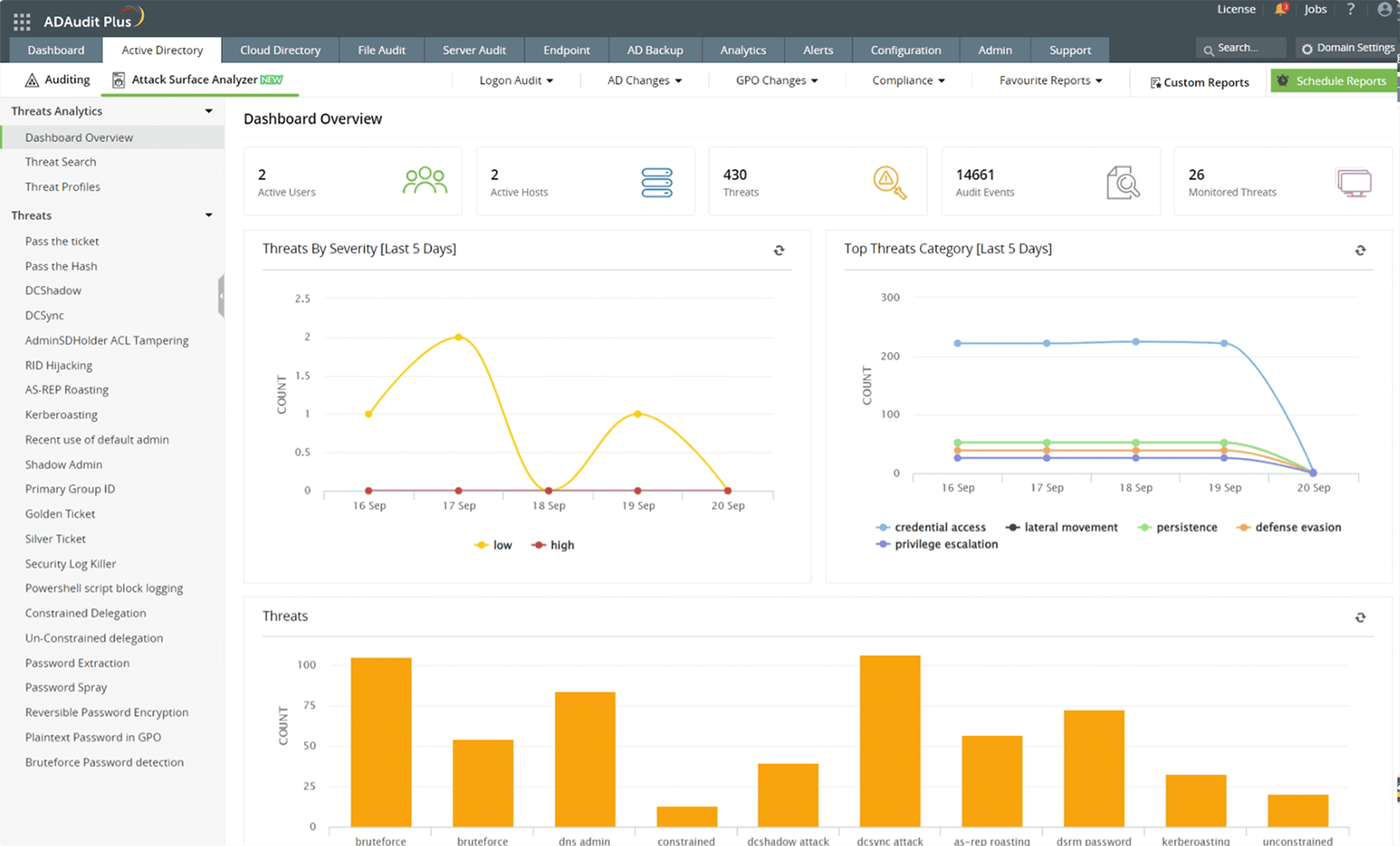This screenshot has width=1400, height=846.
Task: Click the dcsync attack bar in chart
Action: (889, 741)
